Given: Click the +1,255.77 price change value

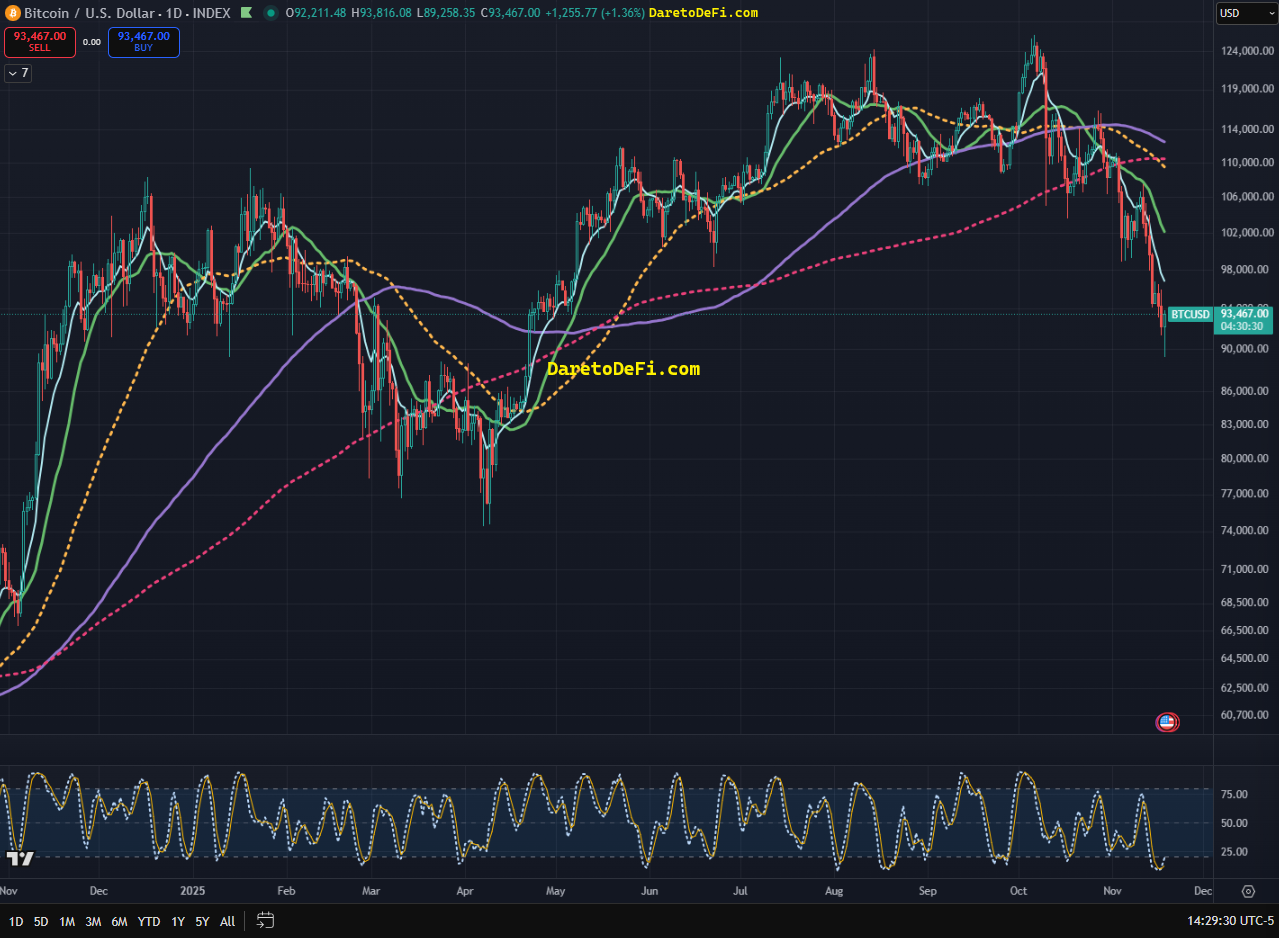Looking at the screenshot, I should tap(571, 13).
